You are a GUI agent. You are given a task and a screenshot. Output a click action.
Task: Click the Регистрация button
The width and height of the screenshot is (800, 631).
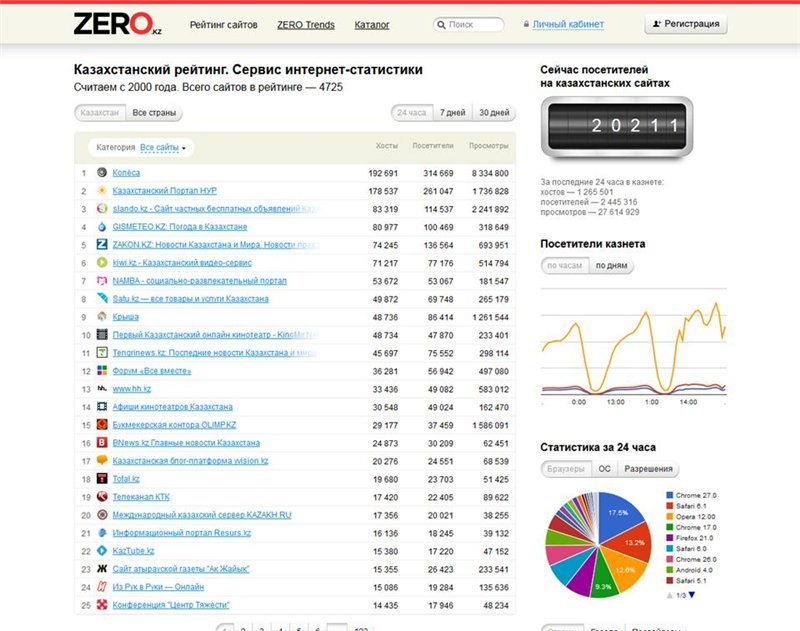pyautogui.click(x=686, y=24)
